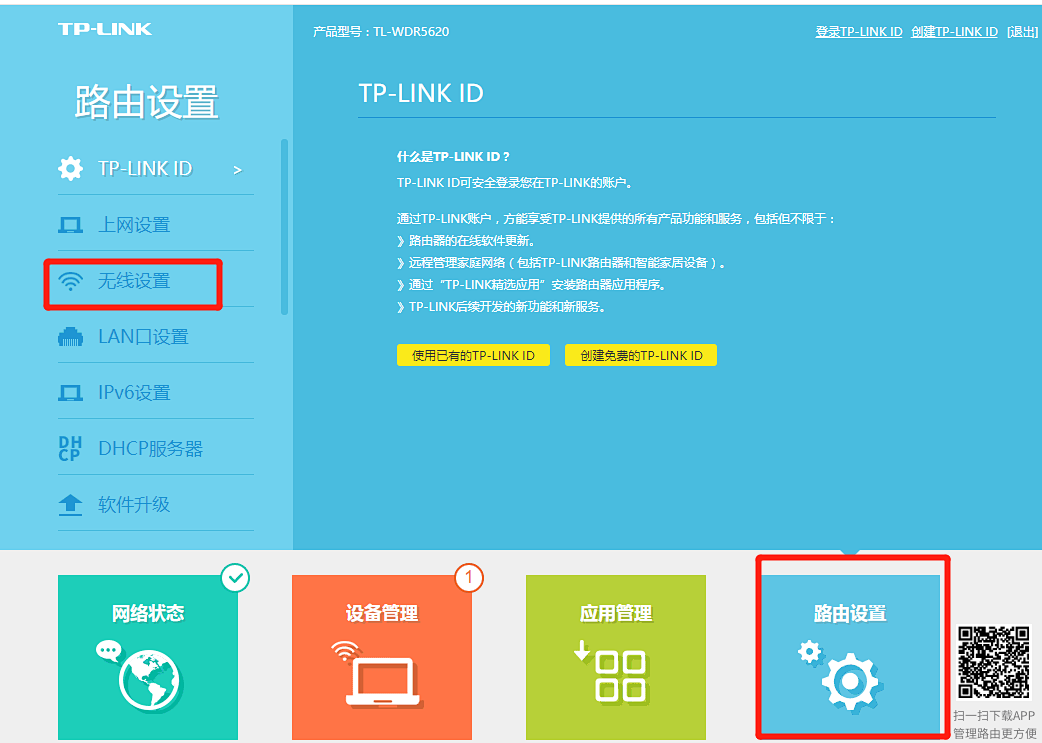Click the DHCP icon in the sidebar
Image resolution: width=1042 pixels, height=743 pixels.
click(x=70, y=449)
